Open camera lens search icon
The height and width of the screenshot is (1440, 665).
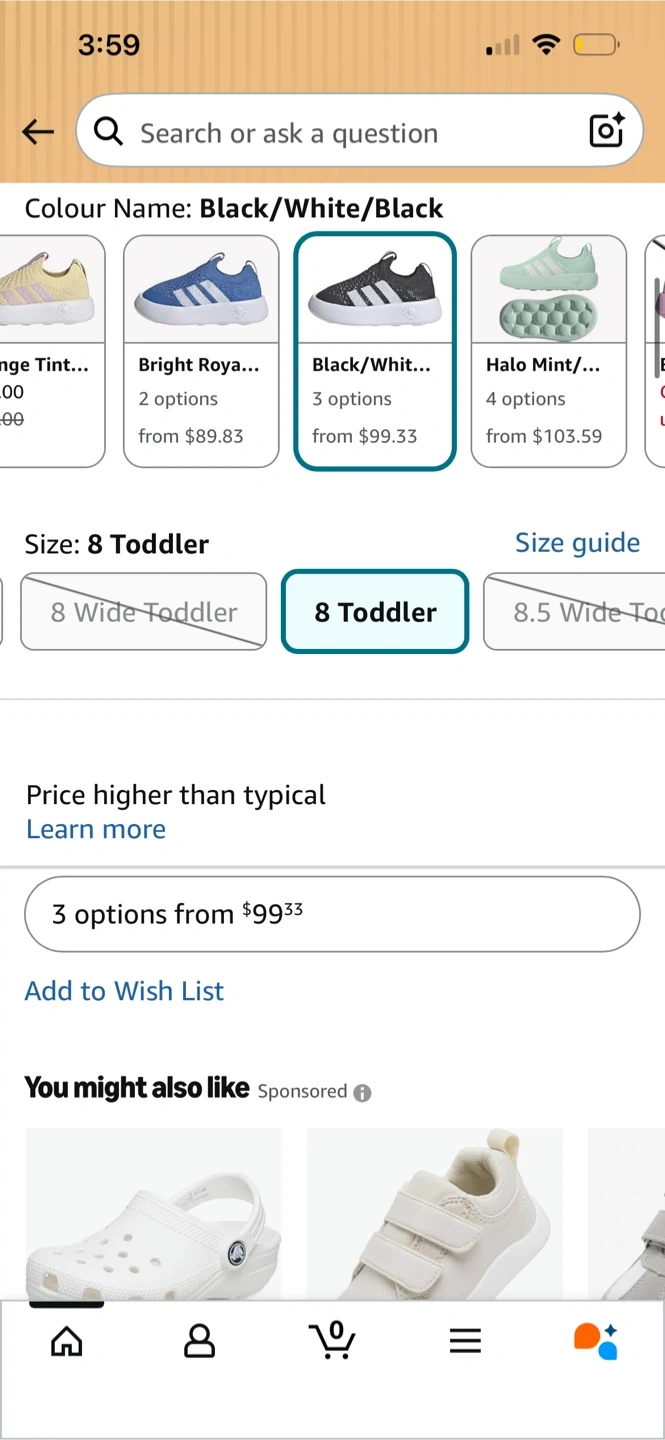[606, 131]
